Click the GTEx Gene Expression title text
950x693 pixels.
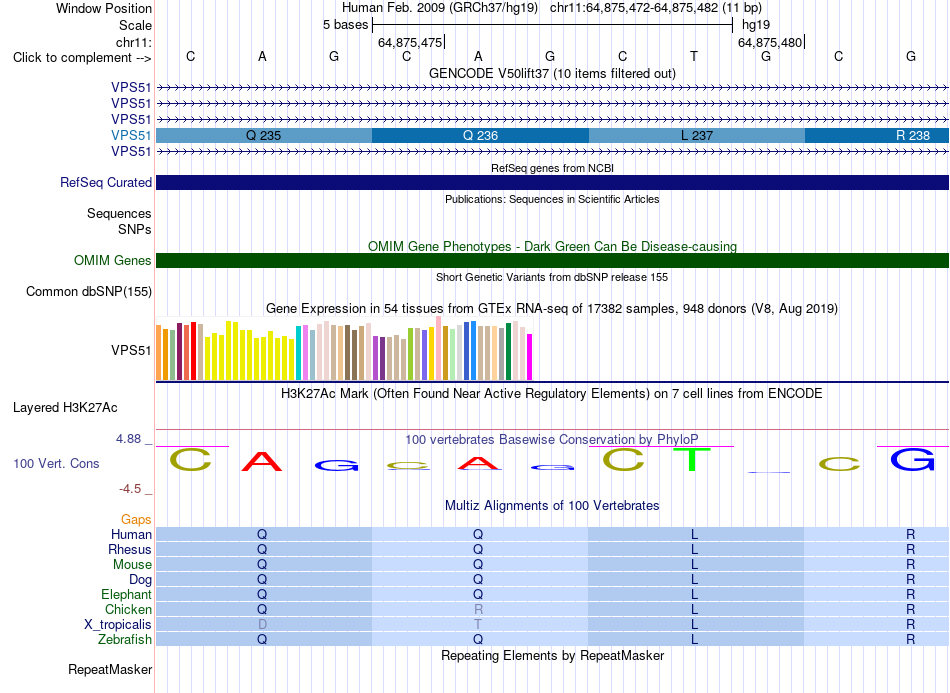552,308
